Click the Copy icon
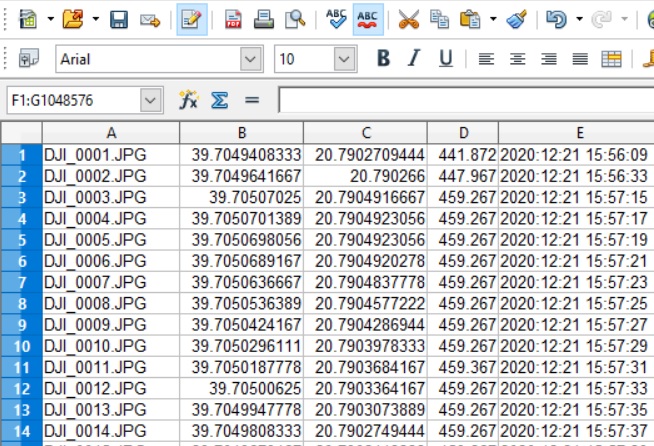This screenshot has width=654, height=446. (439, 19)
